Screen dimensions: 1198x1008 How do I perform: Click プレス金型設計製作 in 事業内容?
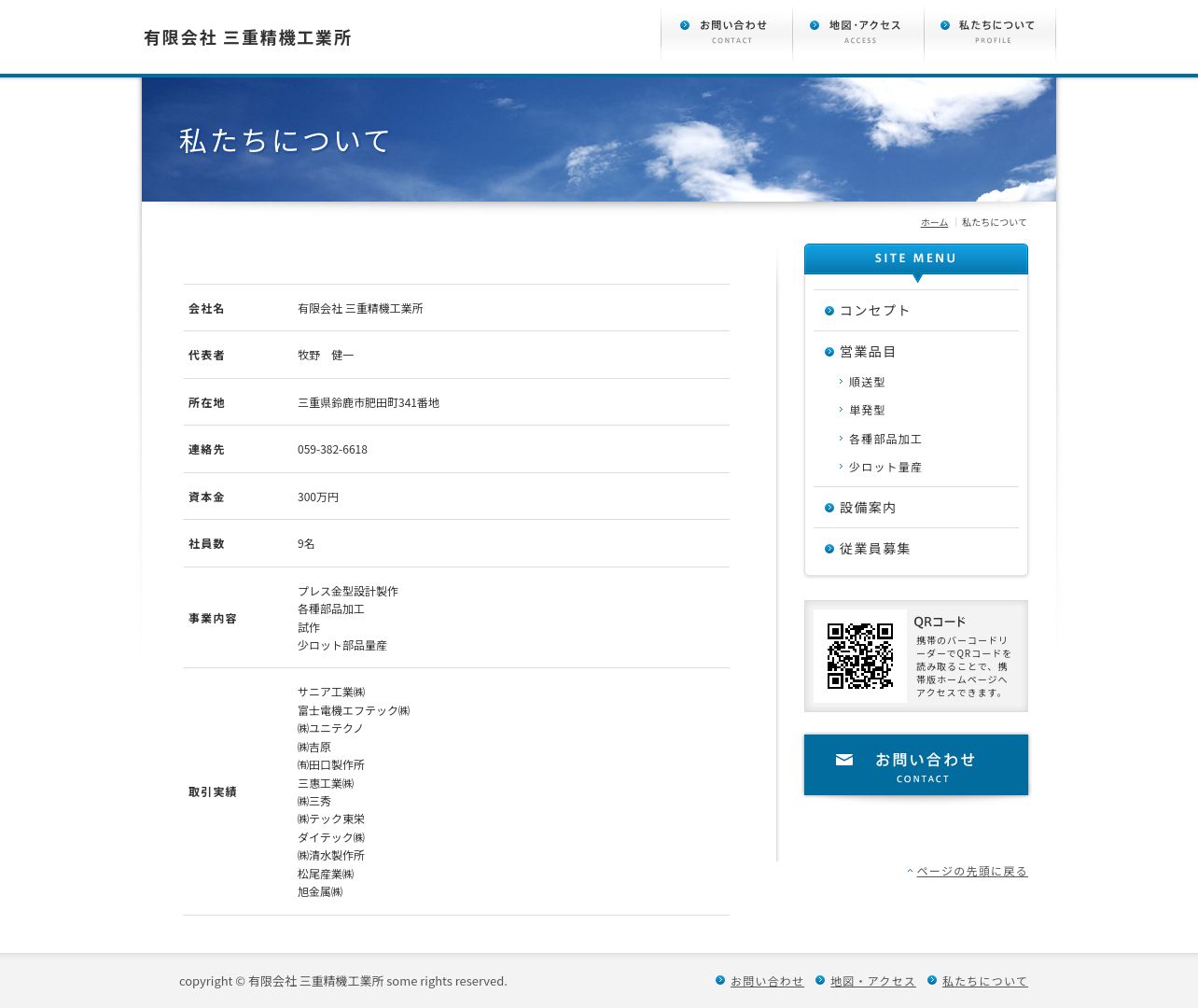(348, 592)
